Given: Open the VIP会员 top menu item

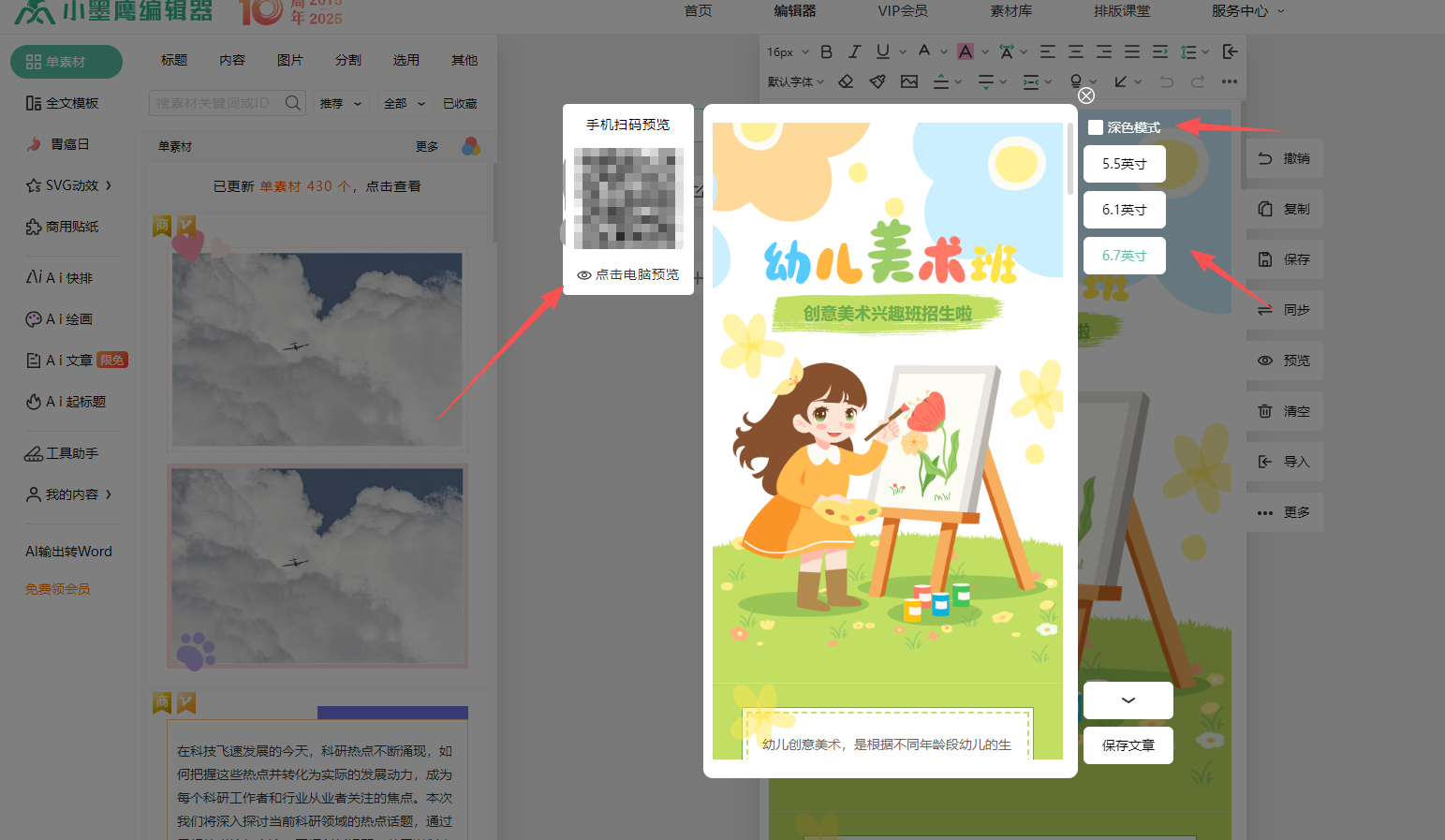Looking at the screenshot, I should point(902,11).
